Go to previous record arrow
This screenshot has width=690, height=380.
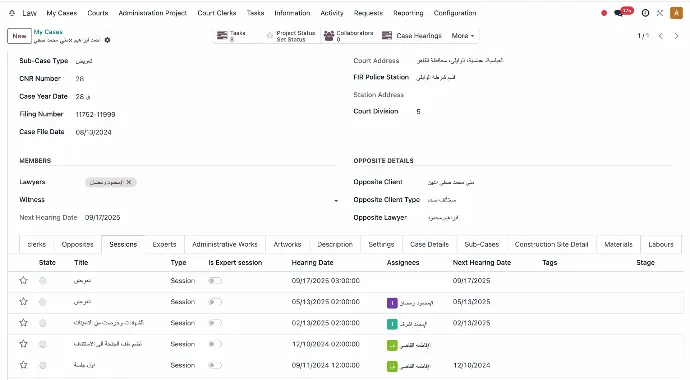(661, 36)
